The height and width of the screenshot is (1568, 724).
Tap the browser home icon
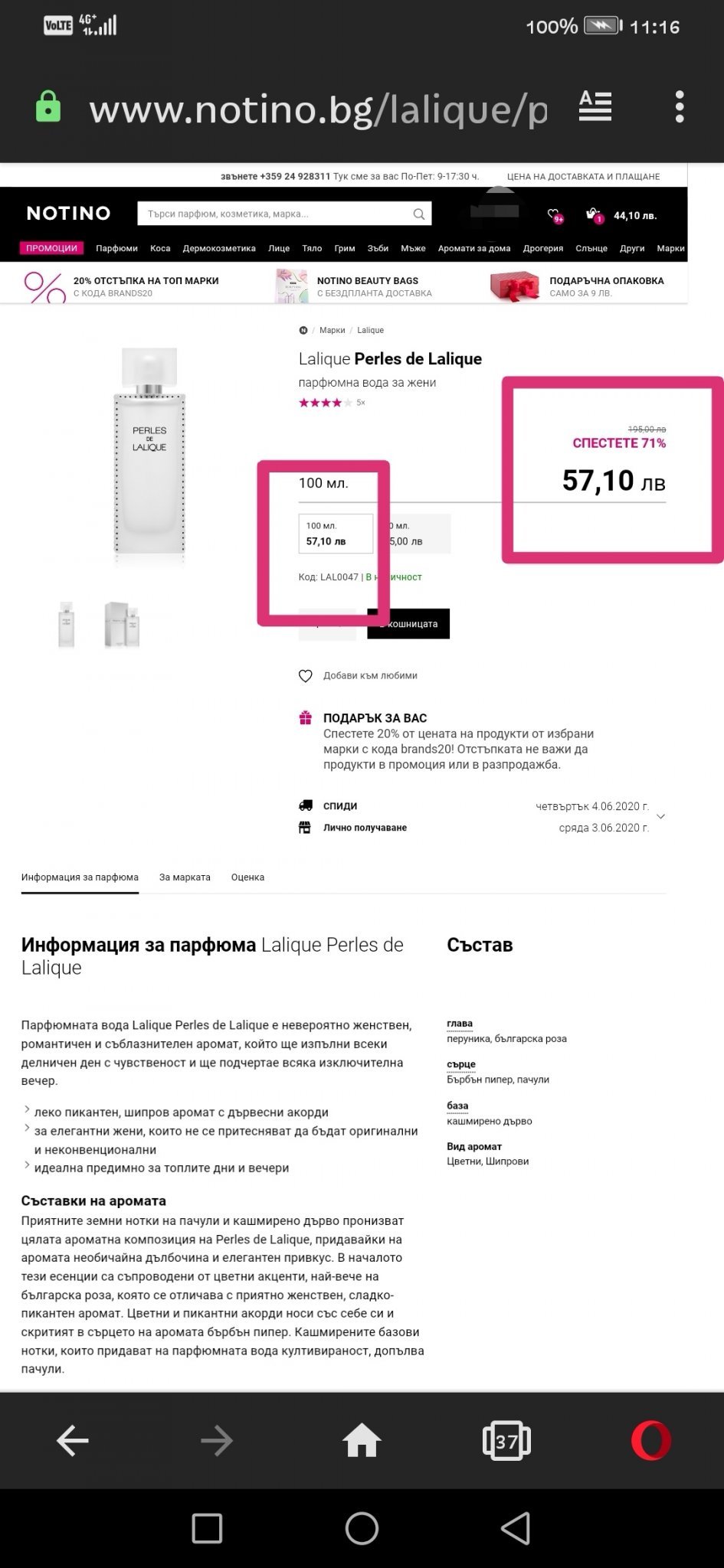(362, 1440)
